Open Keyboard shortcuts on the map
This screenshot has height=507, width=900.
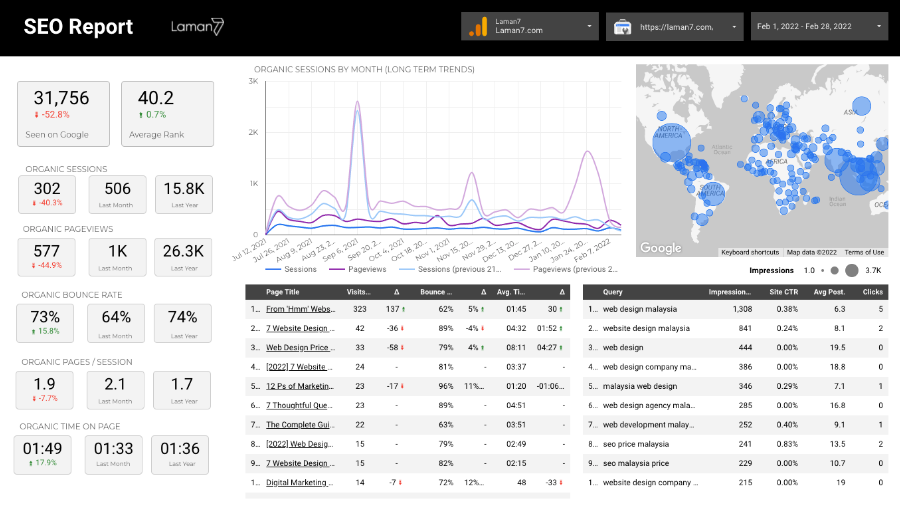(750, 252)
